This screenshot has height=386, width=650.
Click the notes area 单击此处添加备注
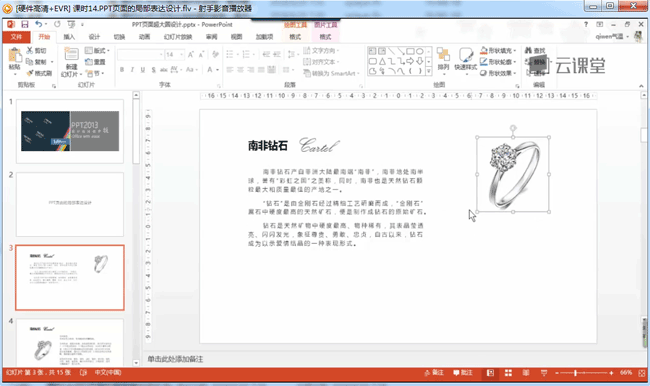click(x=175, y=359)
